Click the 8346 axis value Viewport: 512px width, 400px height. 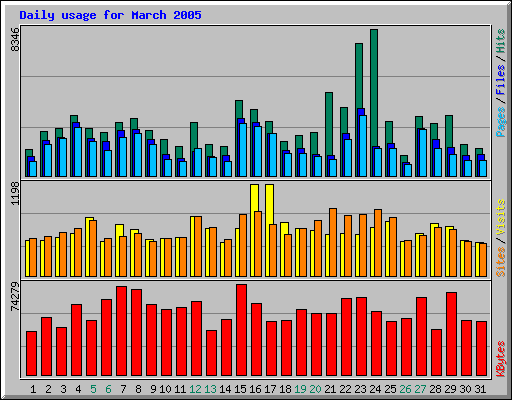point(15,40)
